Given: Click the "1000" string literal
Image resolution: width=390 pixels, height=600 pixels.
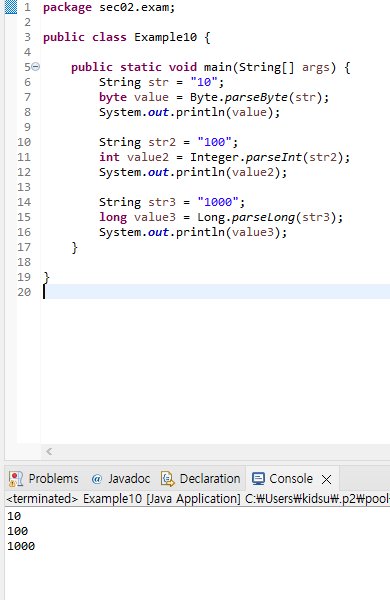Looking at the screenshot, I should point(218,202).
